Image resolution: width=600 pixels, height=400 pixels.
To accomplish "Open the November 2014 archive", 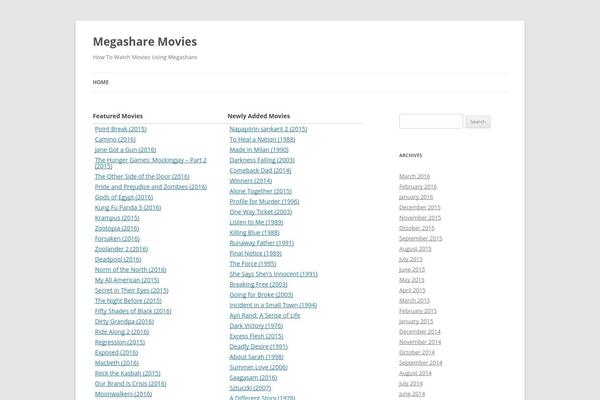I will [420, 342].
